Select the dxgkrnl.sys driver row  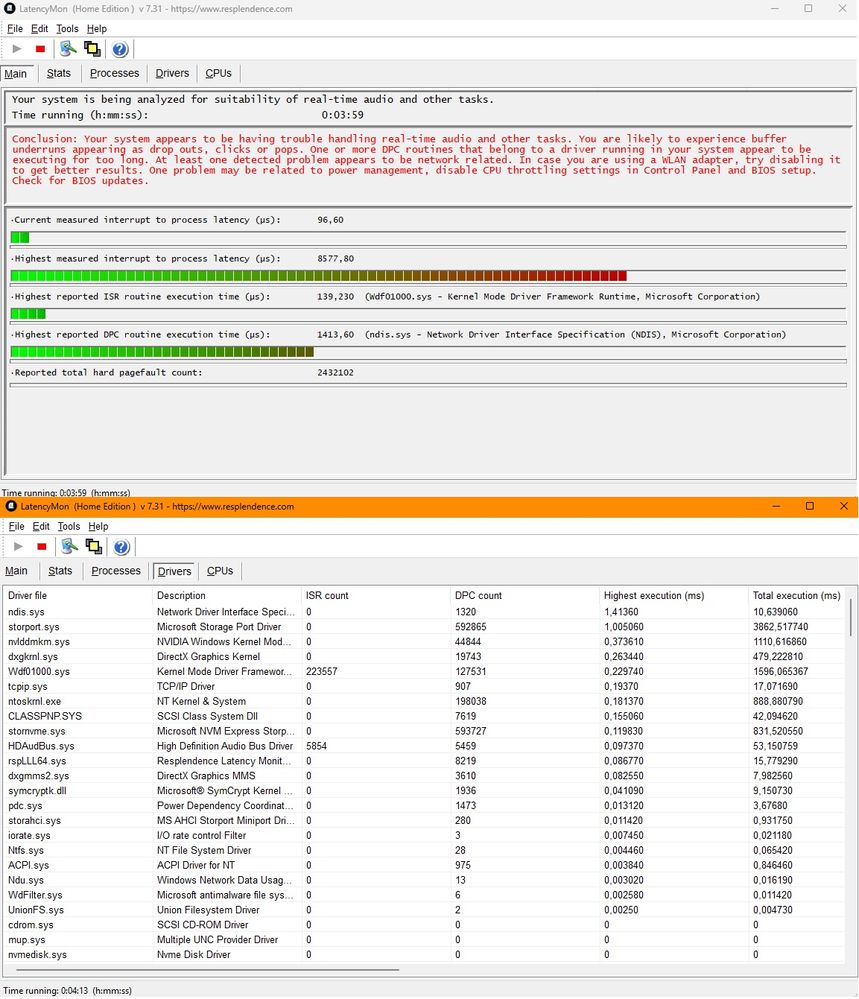coord(424,656)
